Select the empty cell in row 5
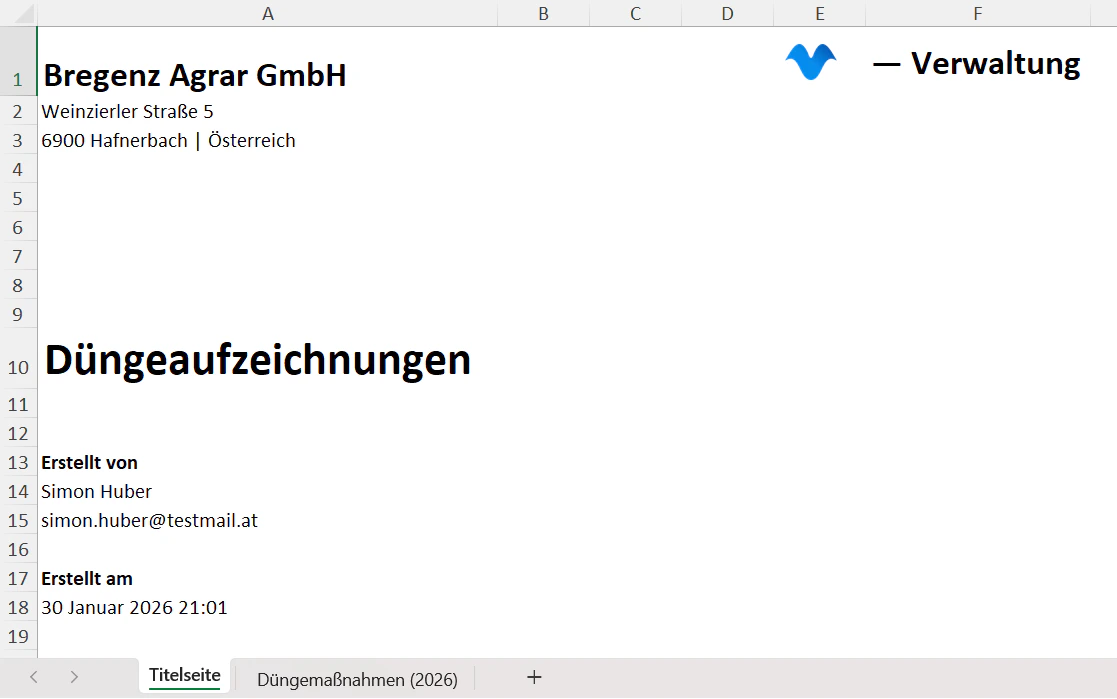The width and height of the screenshot is (1117, 699). (x=267, y=198)
